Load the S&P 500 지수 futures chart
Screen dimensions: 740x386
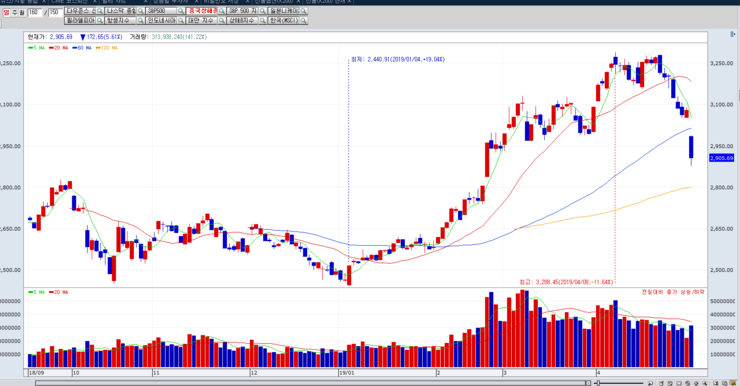243,11
